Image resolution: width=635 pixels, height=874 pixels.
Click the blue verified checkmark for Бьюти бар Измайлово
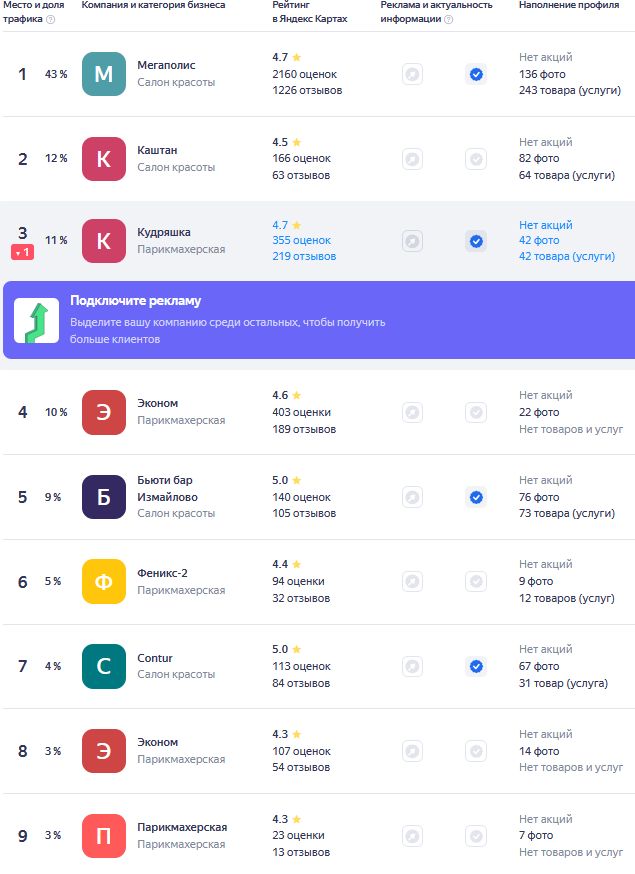click(x=476, y=497)
